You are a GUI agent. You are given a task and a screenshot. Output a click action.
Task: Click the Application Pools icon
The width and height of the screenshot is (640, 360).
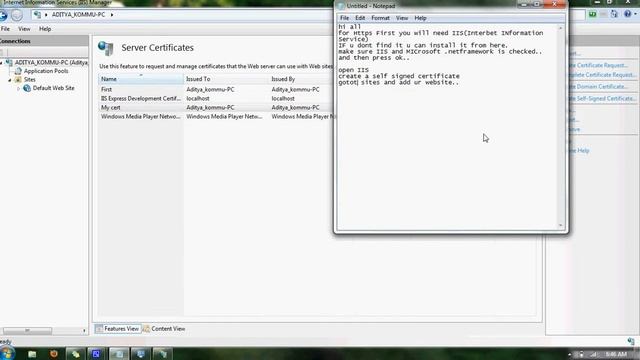[x=18, y=71]
